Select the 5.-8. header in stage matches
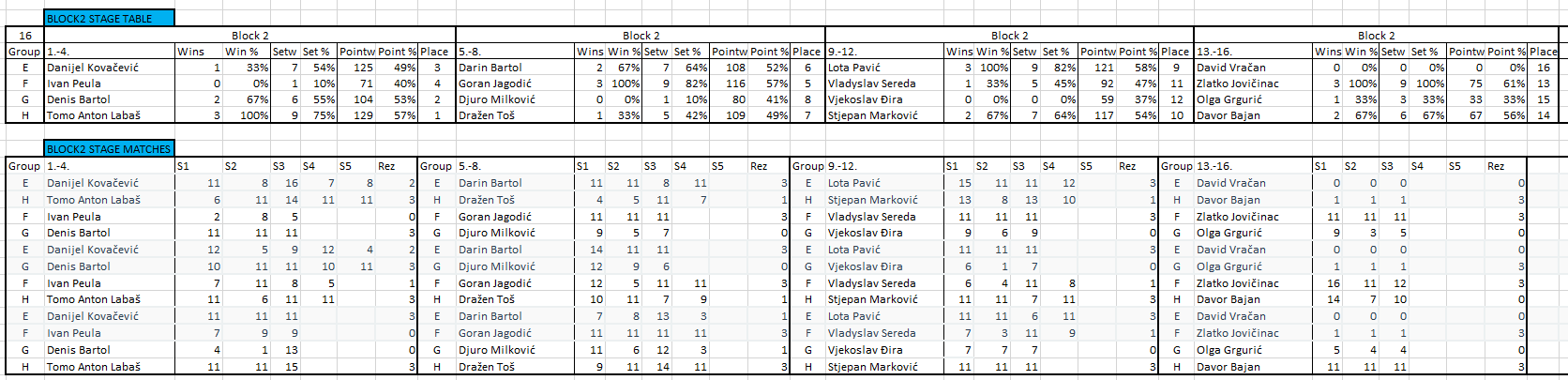Screen dimensions: 1568x380 (469, 166)
